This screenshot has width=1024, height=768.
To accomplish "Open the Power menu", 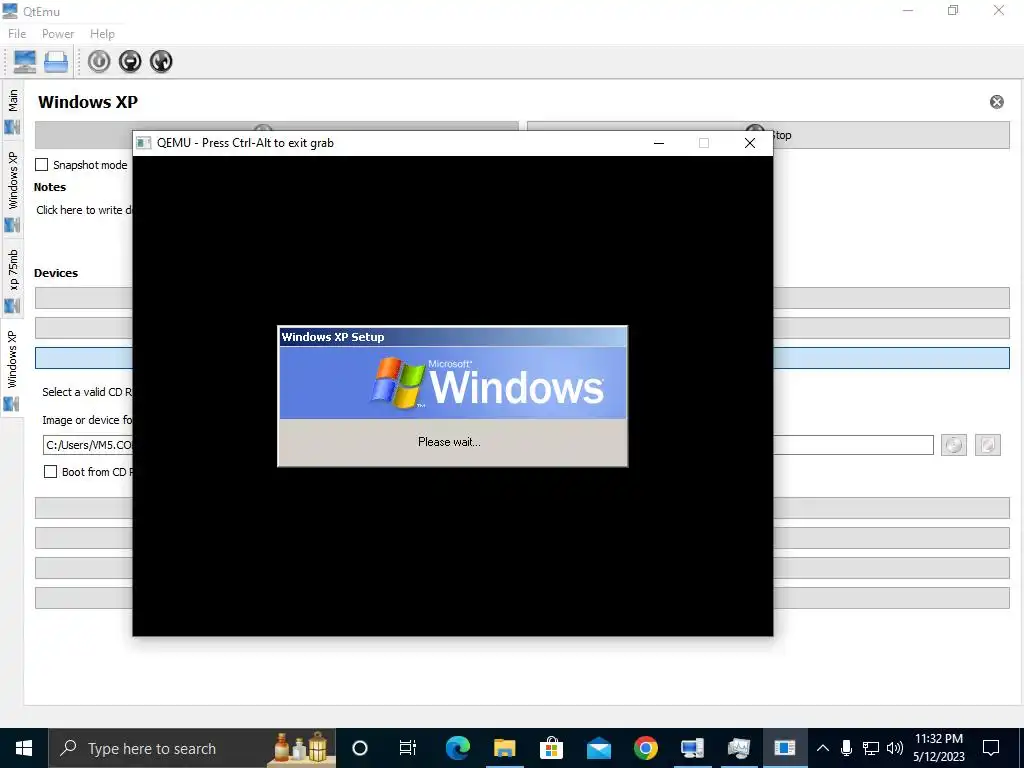I will (x=58, y=34).
